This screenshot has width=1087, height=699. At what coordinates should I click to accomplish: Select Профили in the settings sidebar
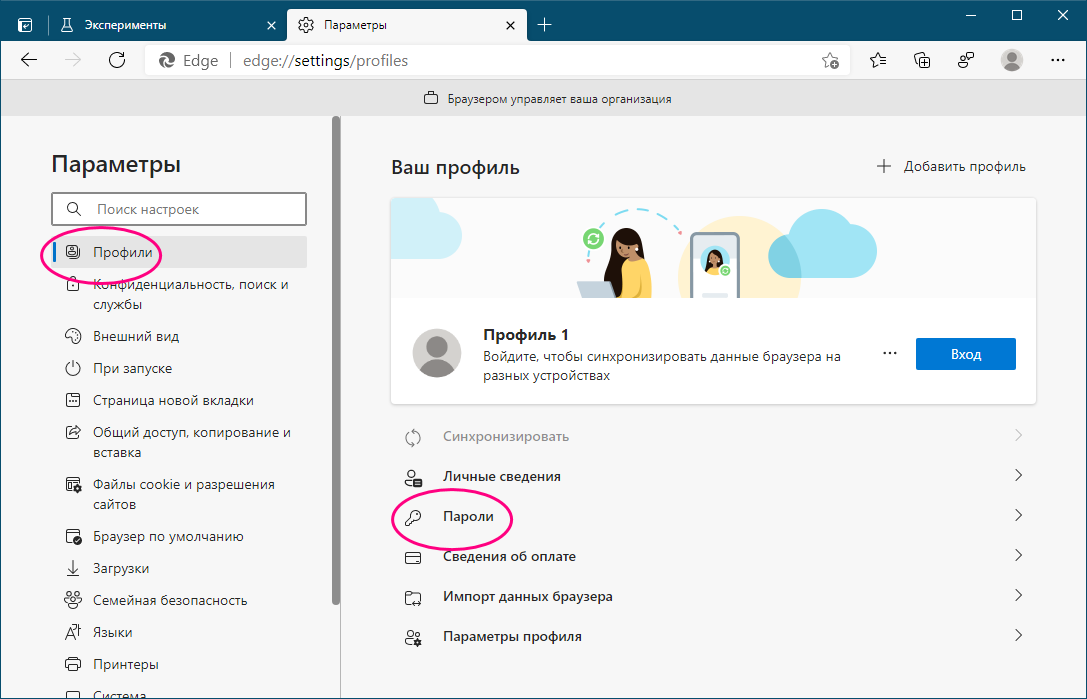coord(180,252)
